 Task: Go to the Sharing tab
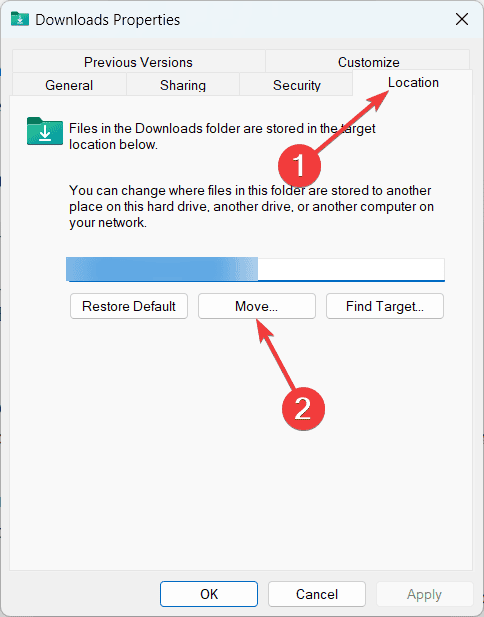pyautogui.click(x=183, y=85)
